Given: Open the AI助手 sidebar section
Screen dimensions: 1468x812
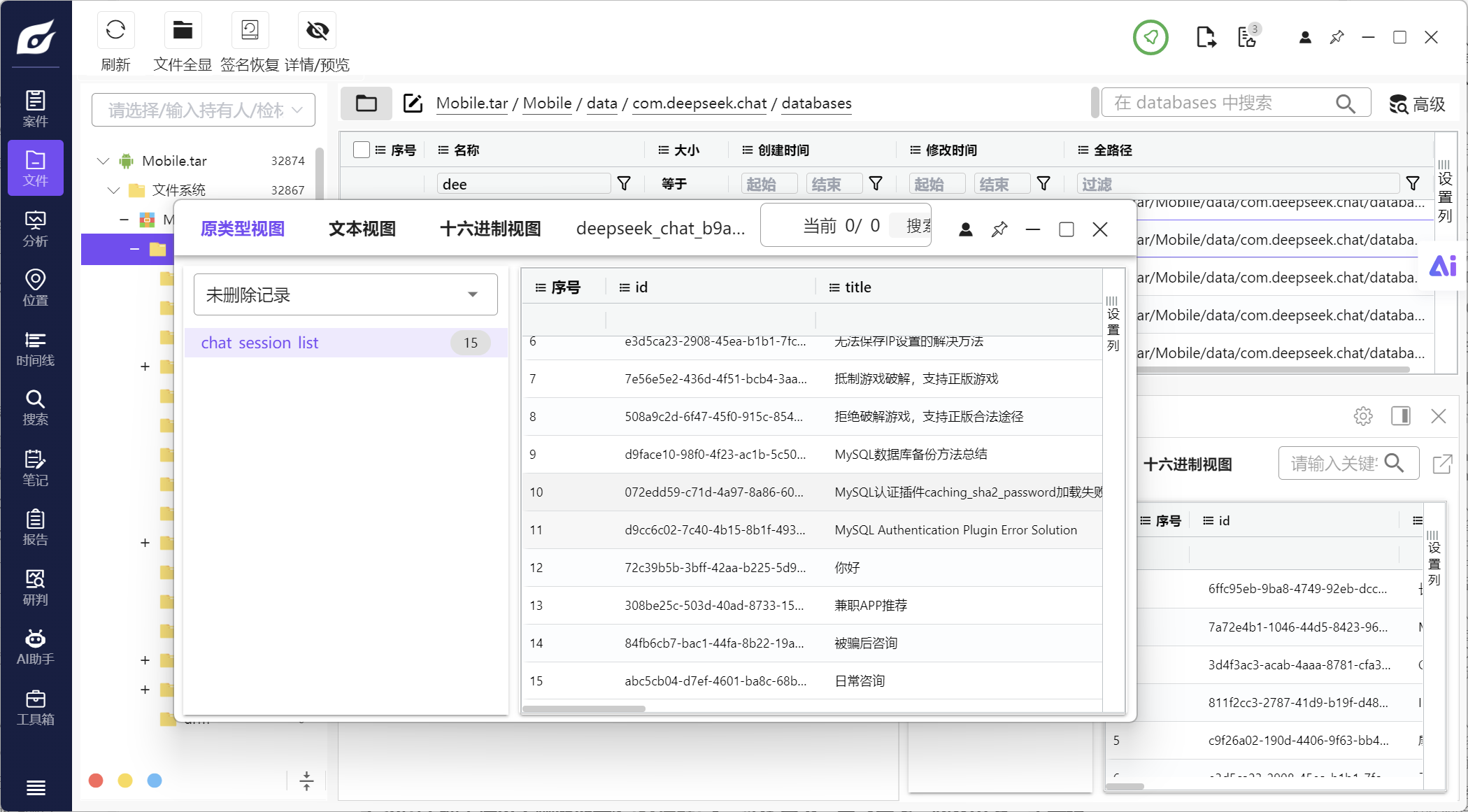Looking at the screenshot, I should (x=36, y=647).
